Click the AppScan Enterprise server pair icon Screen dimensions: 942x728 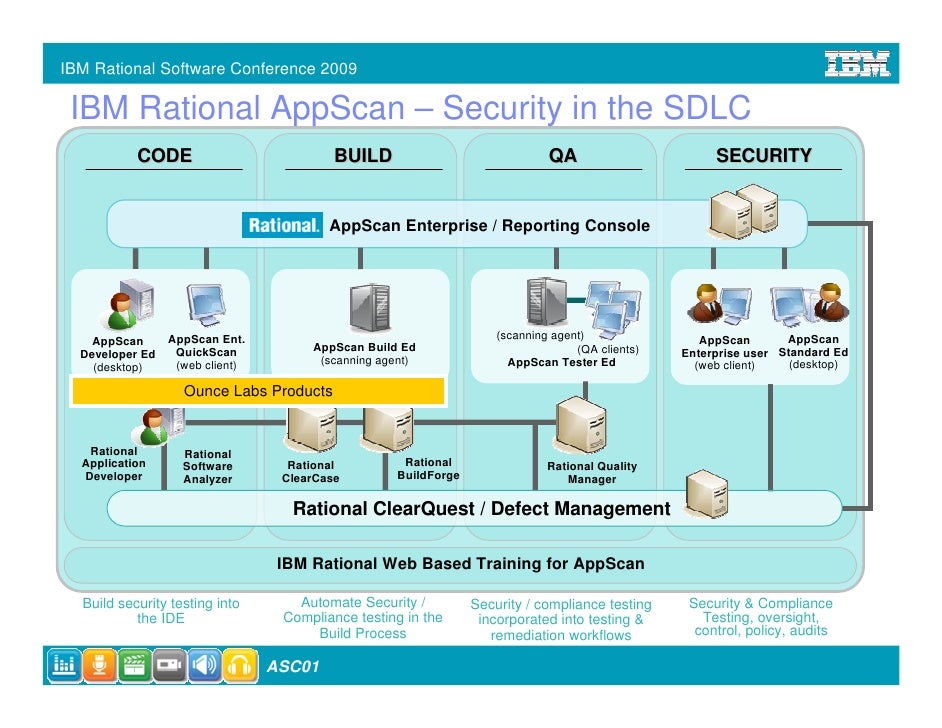744,212
